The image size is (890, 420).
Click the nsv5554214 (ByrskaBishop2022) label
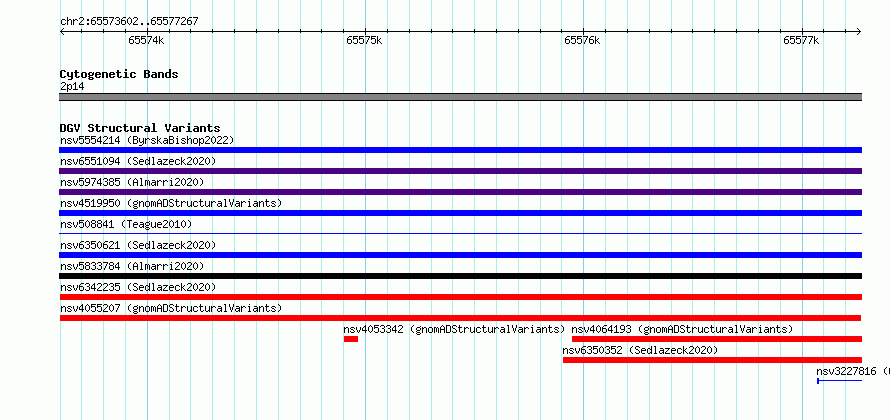pos(147,140)
